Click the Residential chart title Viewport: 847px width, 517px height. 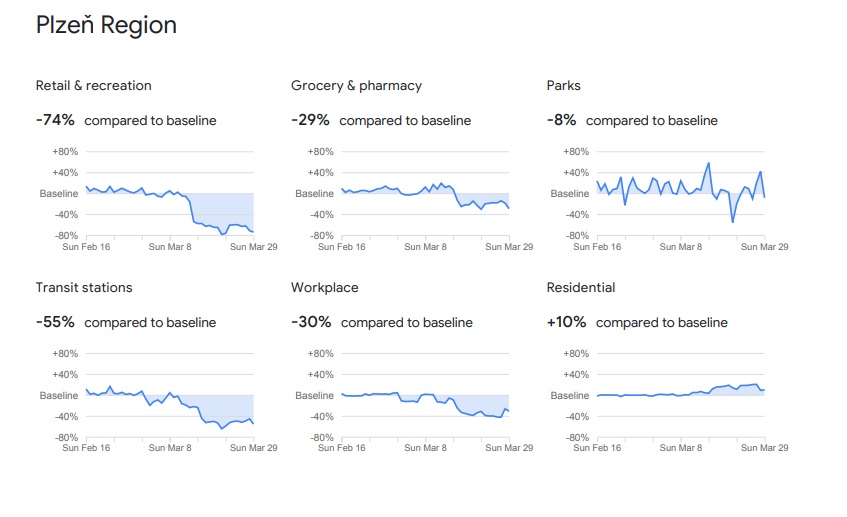(581, 288)
